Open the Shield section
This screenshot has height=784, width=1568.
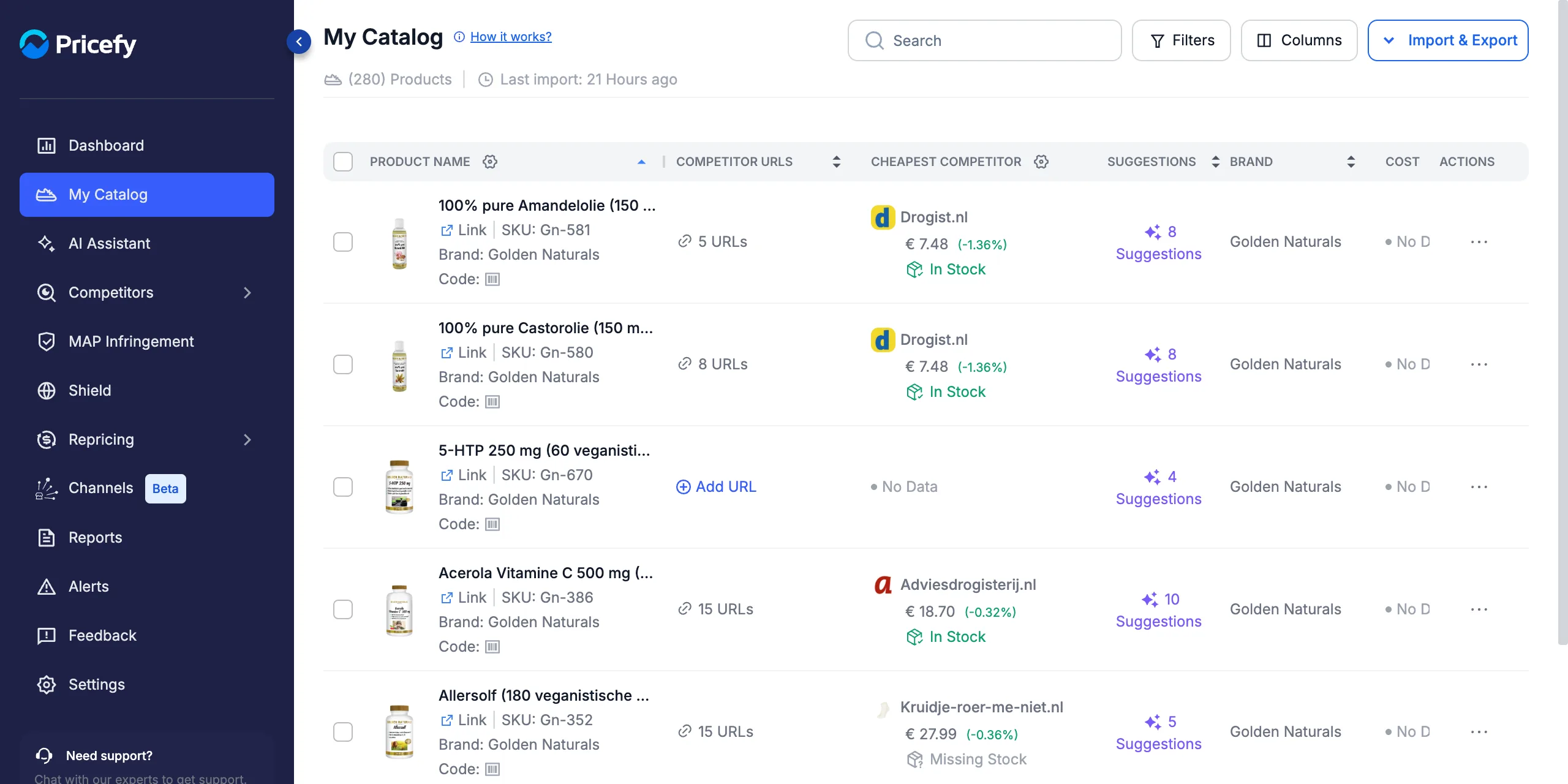coord(147,391)
